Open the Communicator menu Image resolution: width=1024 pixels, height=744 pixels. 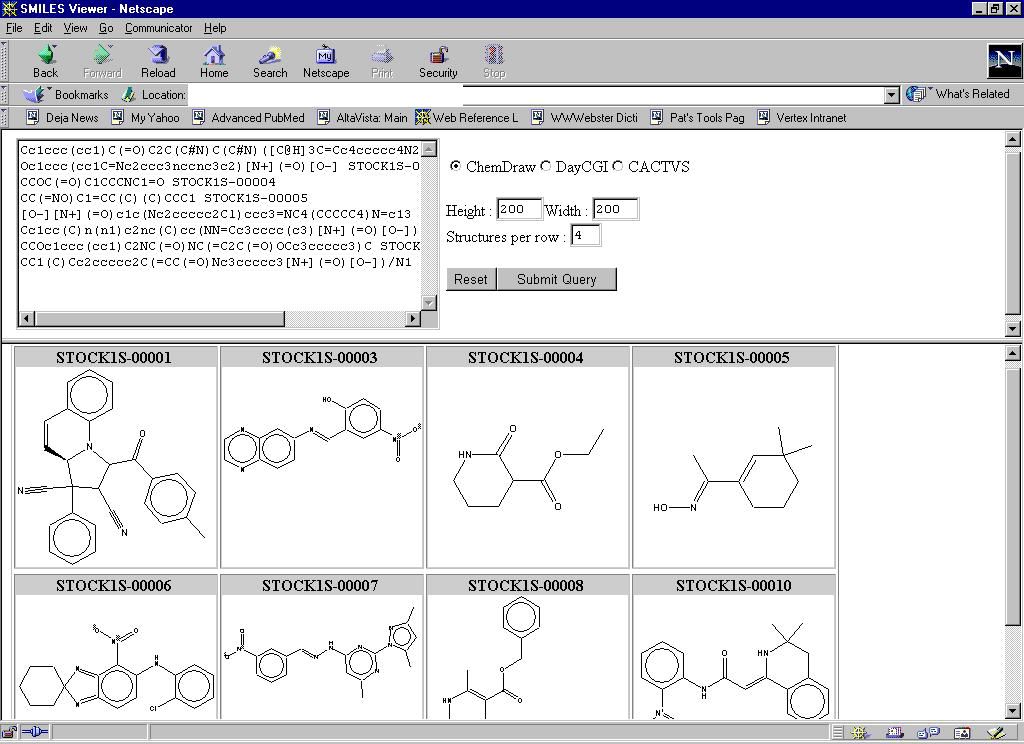point(159,28)
